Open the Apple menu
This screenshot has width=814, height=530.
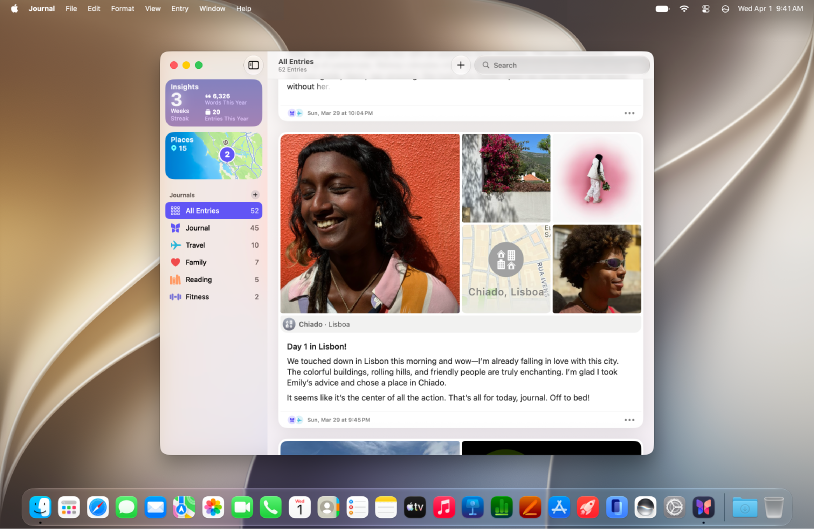[x=15, y=8]
